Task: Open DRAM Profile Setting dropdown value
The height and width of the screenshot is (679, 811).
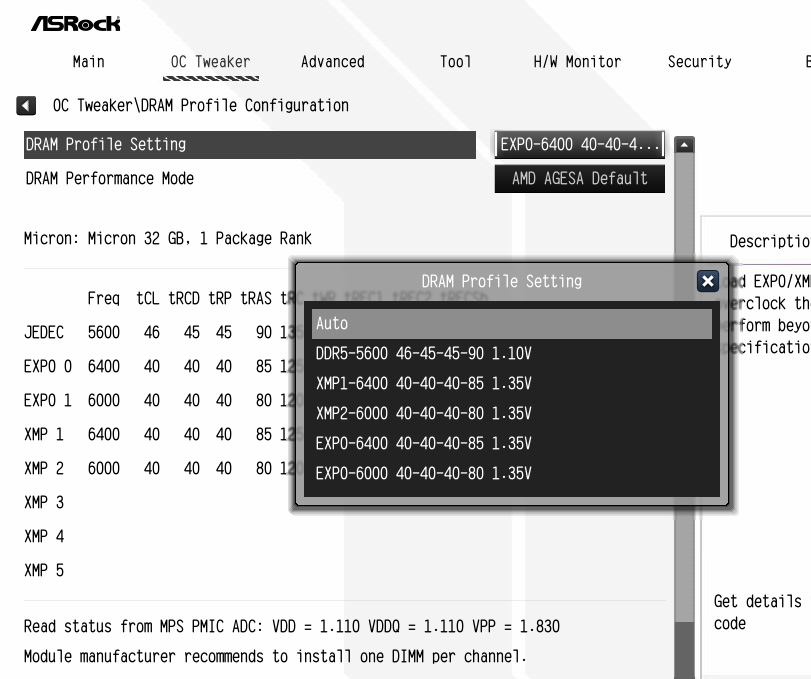Action: pyautogui.click(x=579, y=144)
